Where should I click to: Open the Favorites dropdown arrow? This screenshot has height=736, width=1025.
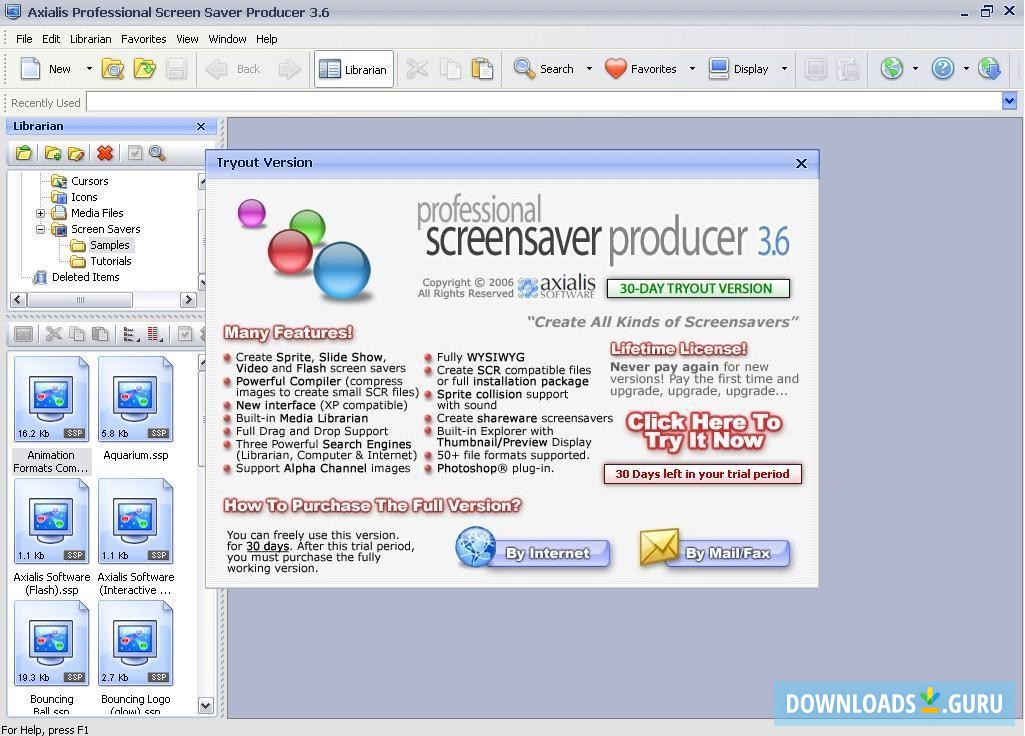point(692,69)
